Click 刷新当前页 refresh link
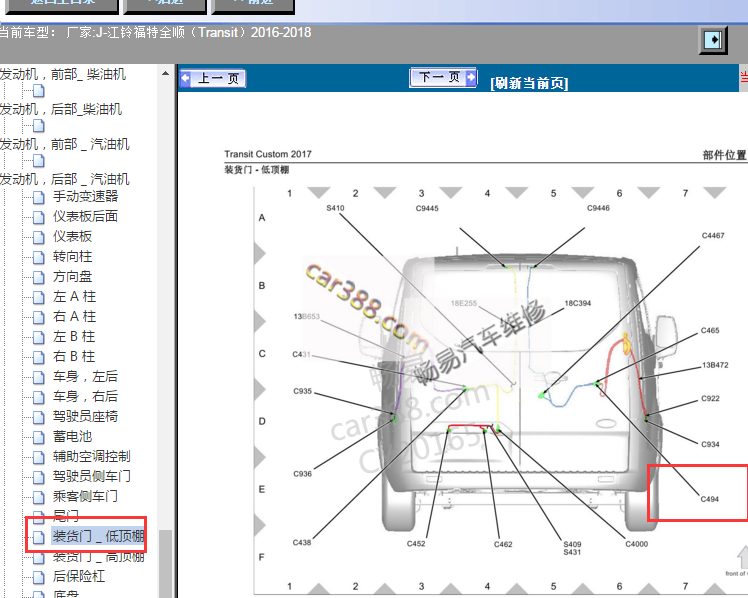The width and height of the screenshot is (748, 598). coord(529,83)
